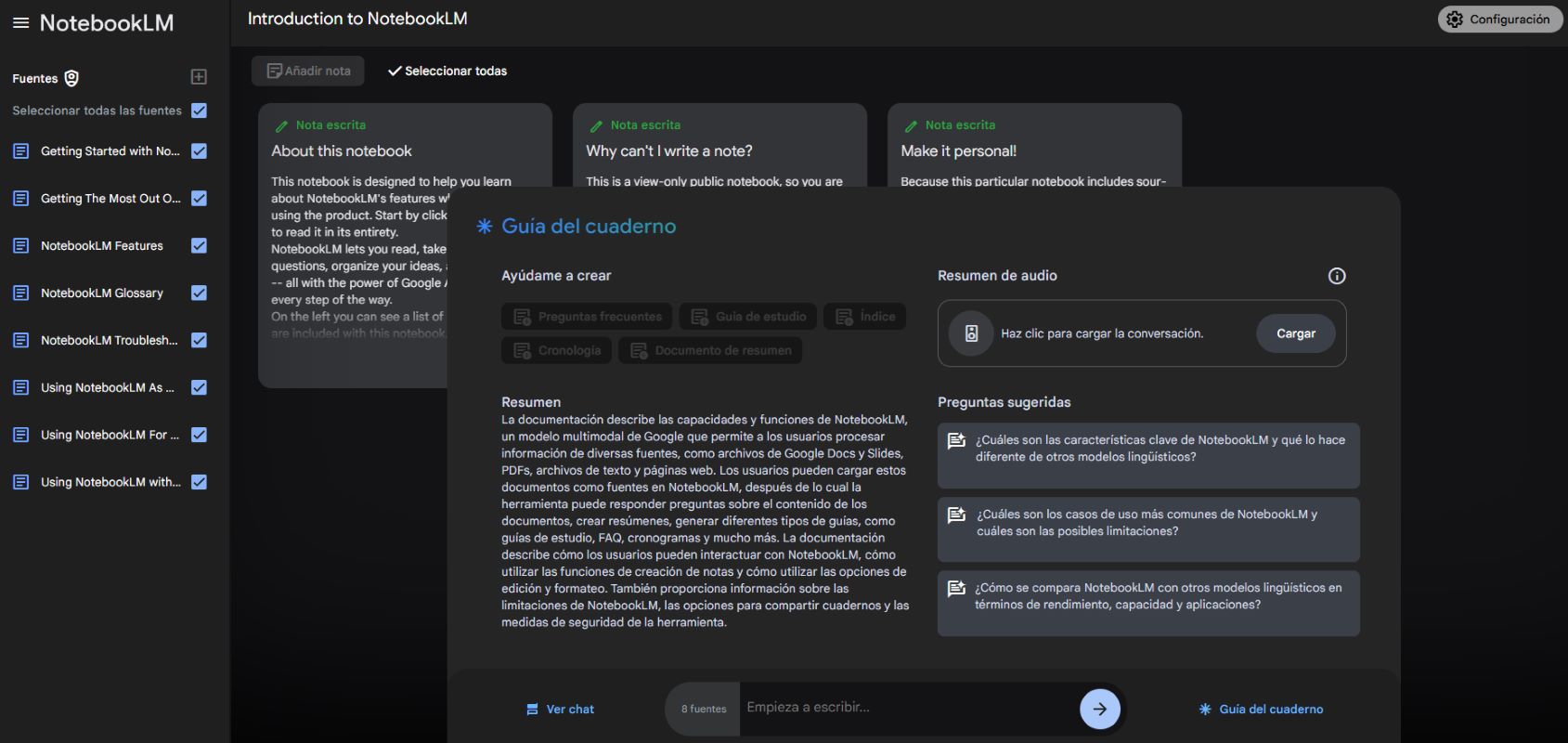Click document icon for Using NotebookLM For source

pos(20,435)
